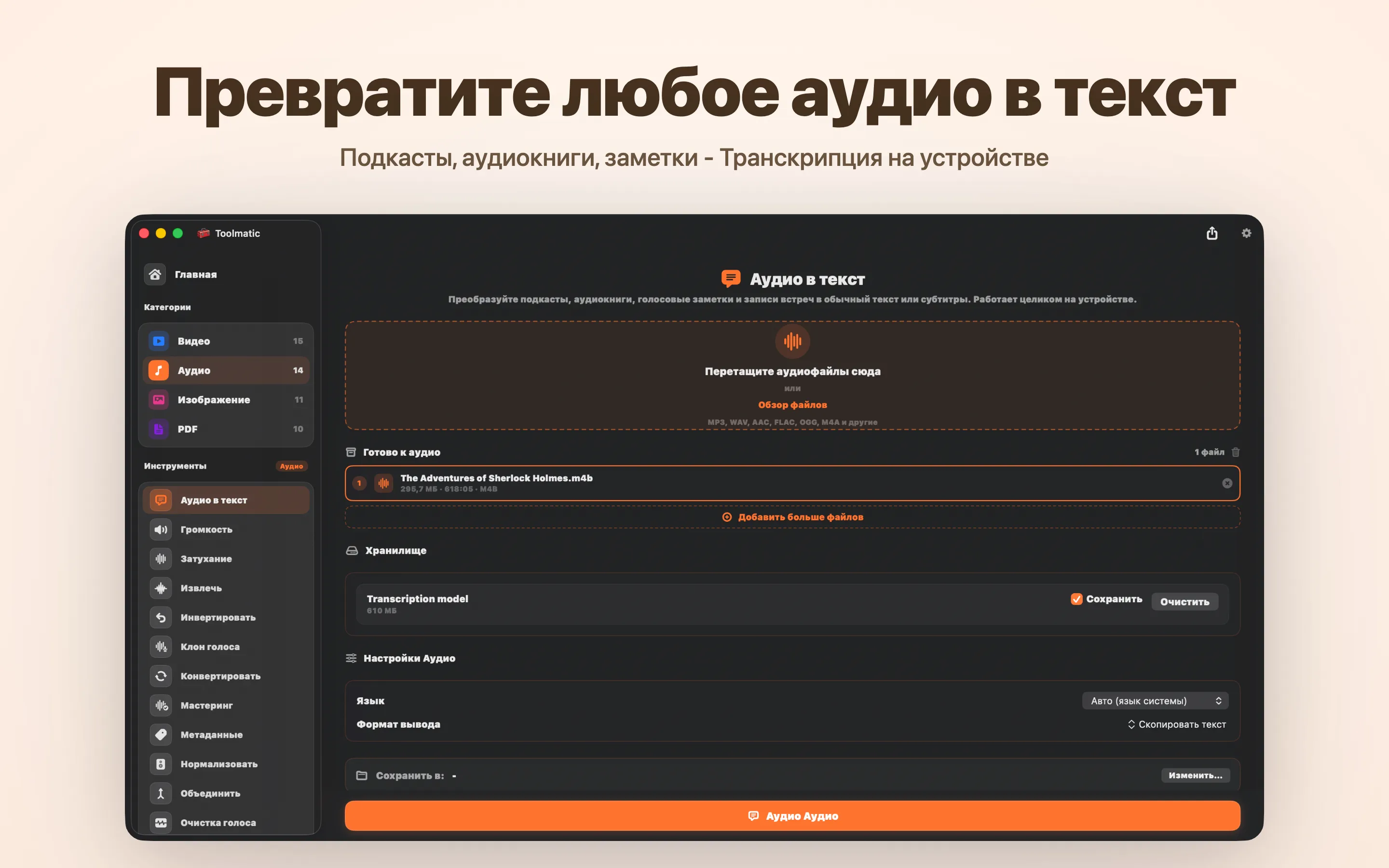The image size is (1389, 868).
Task: Click the number 1 badge on the file row
Action: [x=359, y=483]
